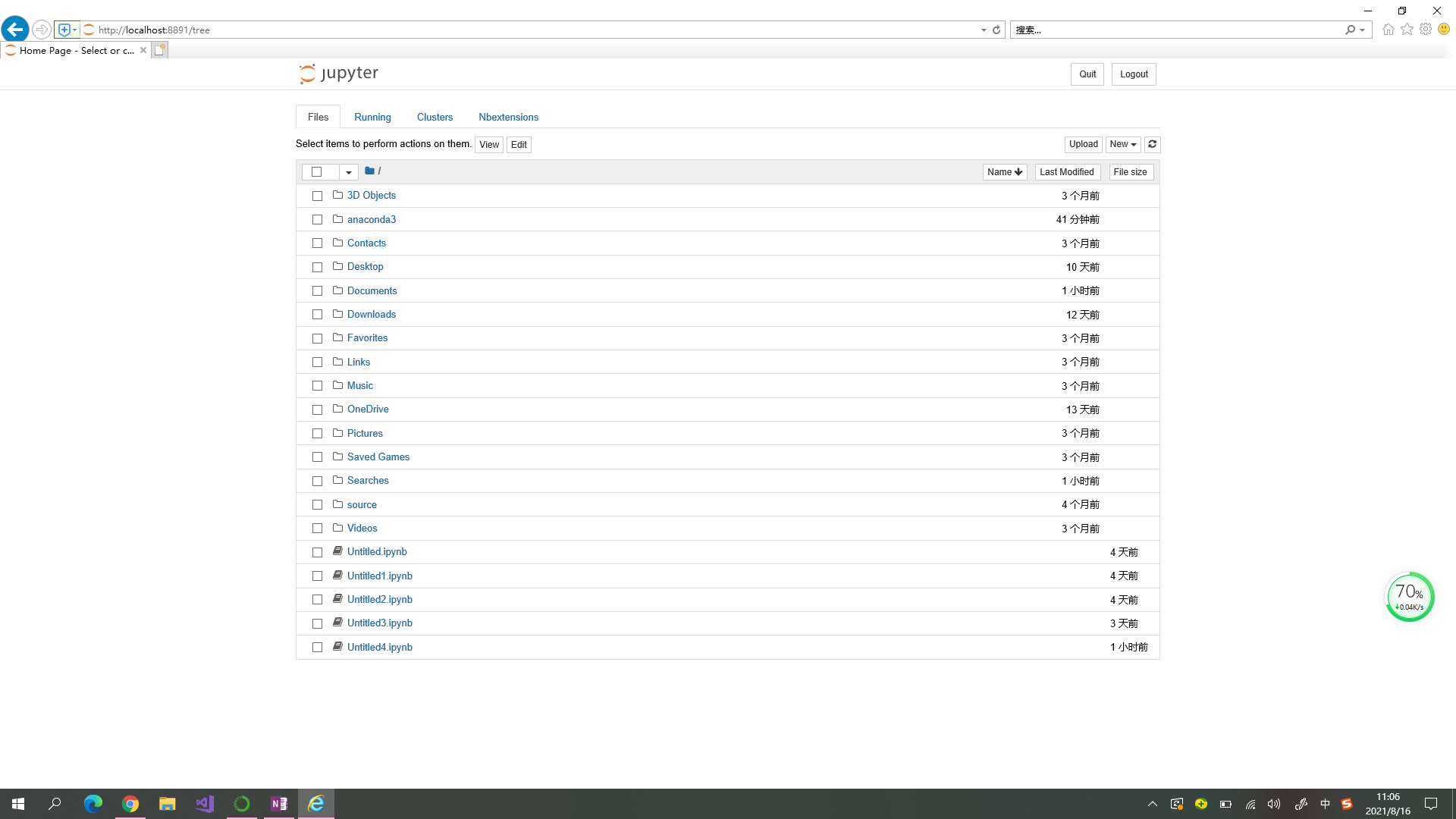Image resolution: width=1456 pixels, height=819 pixels.
Task: Open the Untitled4.ipynb notebook link
Action: [379, 647]
